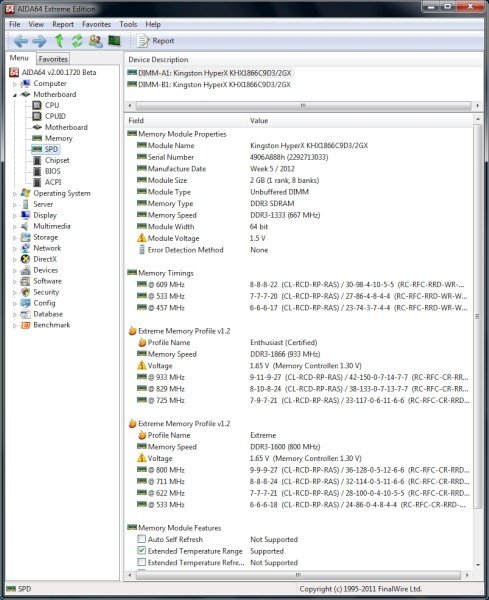Viewport: 489px width, 600px height.
Task: Click the Report toolbar button
Action: pyautogui.click(x=155, y=41)
